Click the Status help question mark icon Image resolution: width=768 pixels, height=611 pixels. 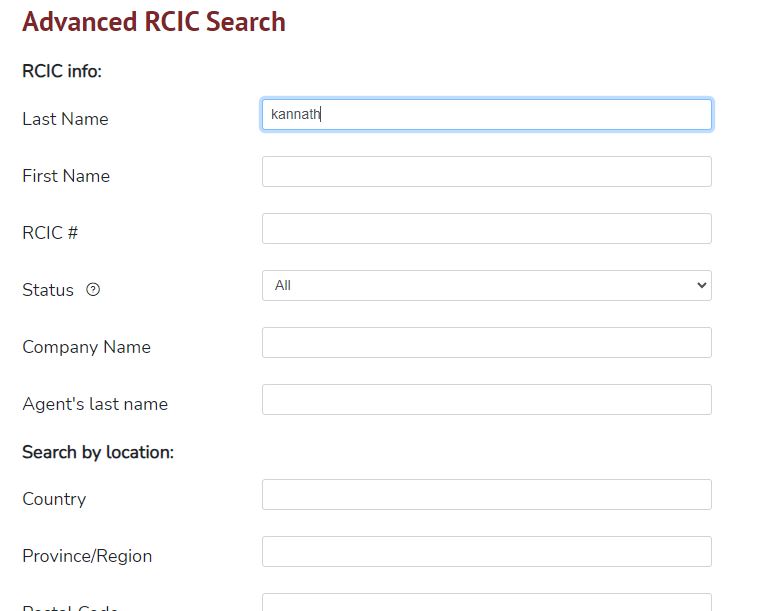click(x=93, y=290)
